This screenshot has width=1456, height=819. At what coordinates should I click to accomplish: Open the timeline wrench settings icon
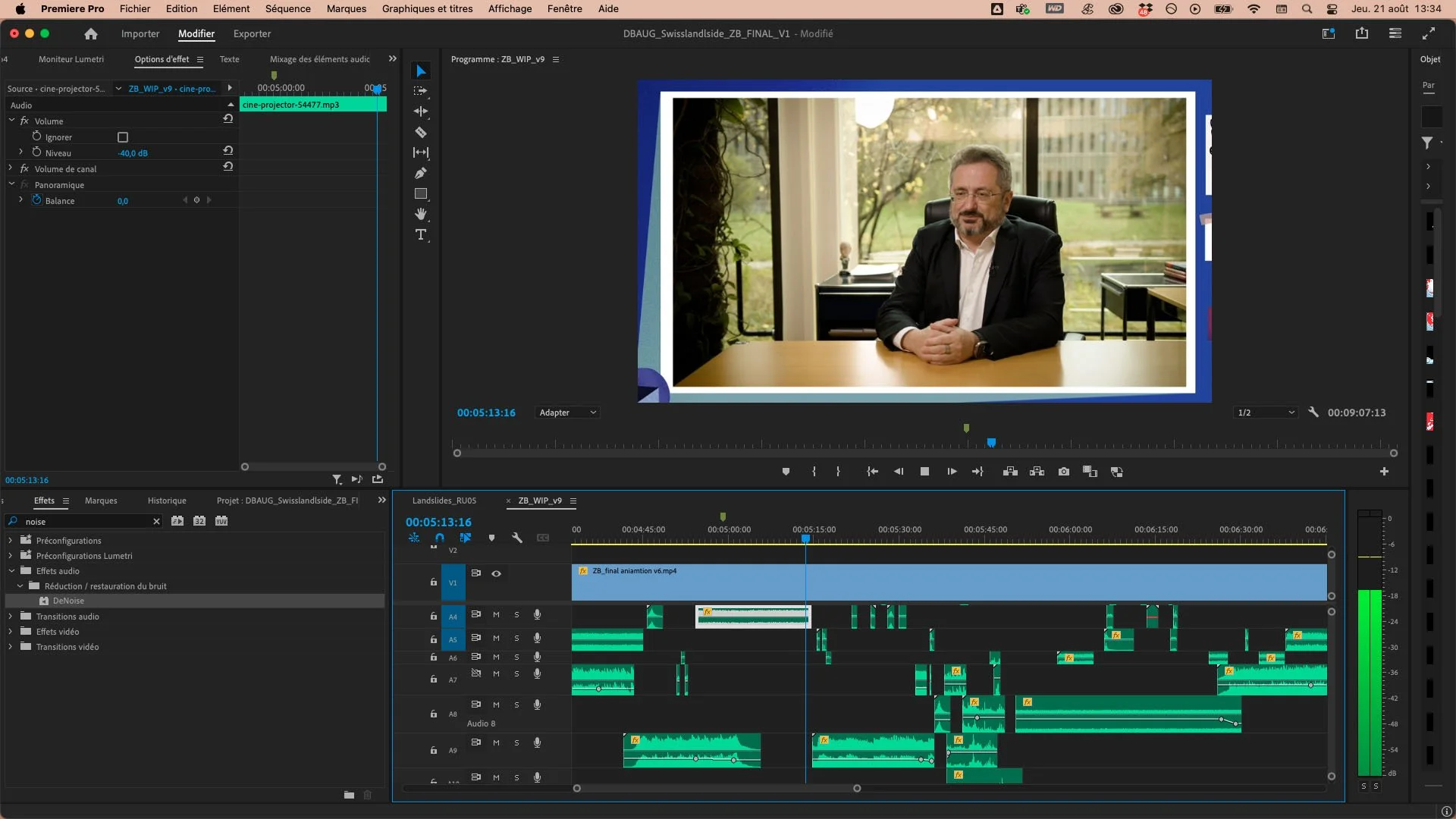(517, 538)
